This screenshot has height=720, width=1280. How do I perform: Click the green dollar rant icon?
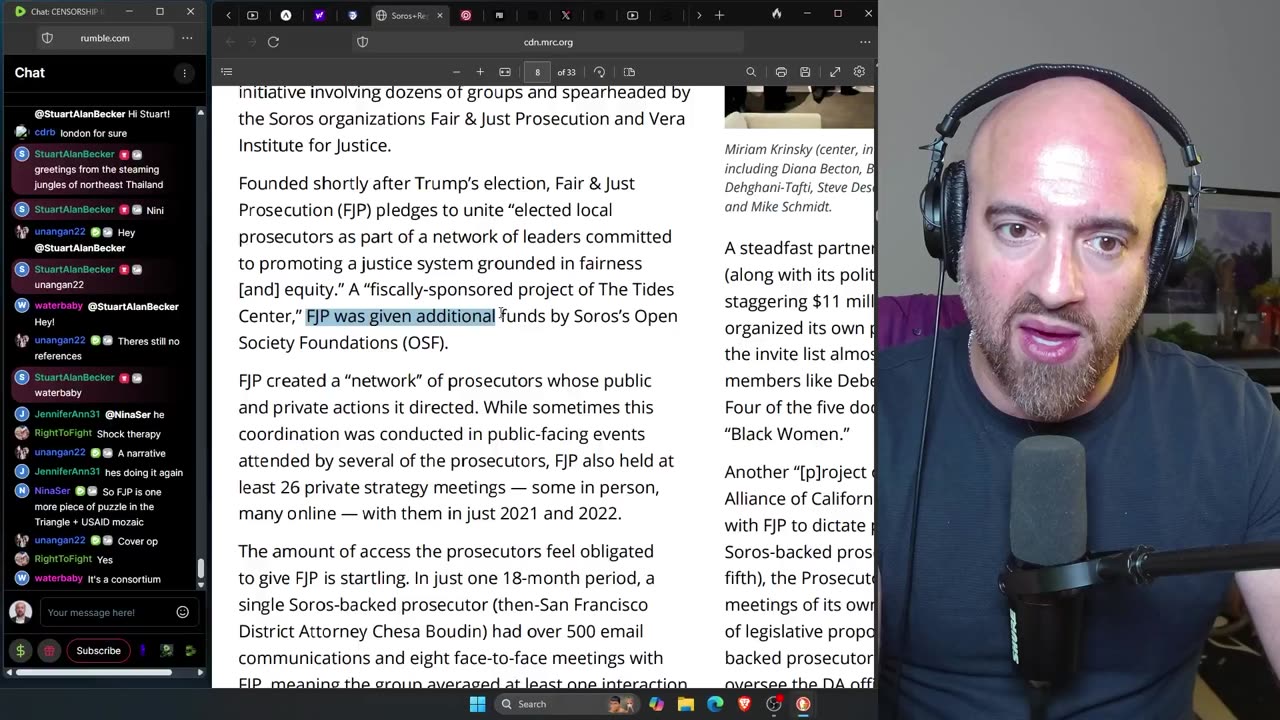coord(20,651)
